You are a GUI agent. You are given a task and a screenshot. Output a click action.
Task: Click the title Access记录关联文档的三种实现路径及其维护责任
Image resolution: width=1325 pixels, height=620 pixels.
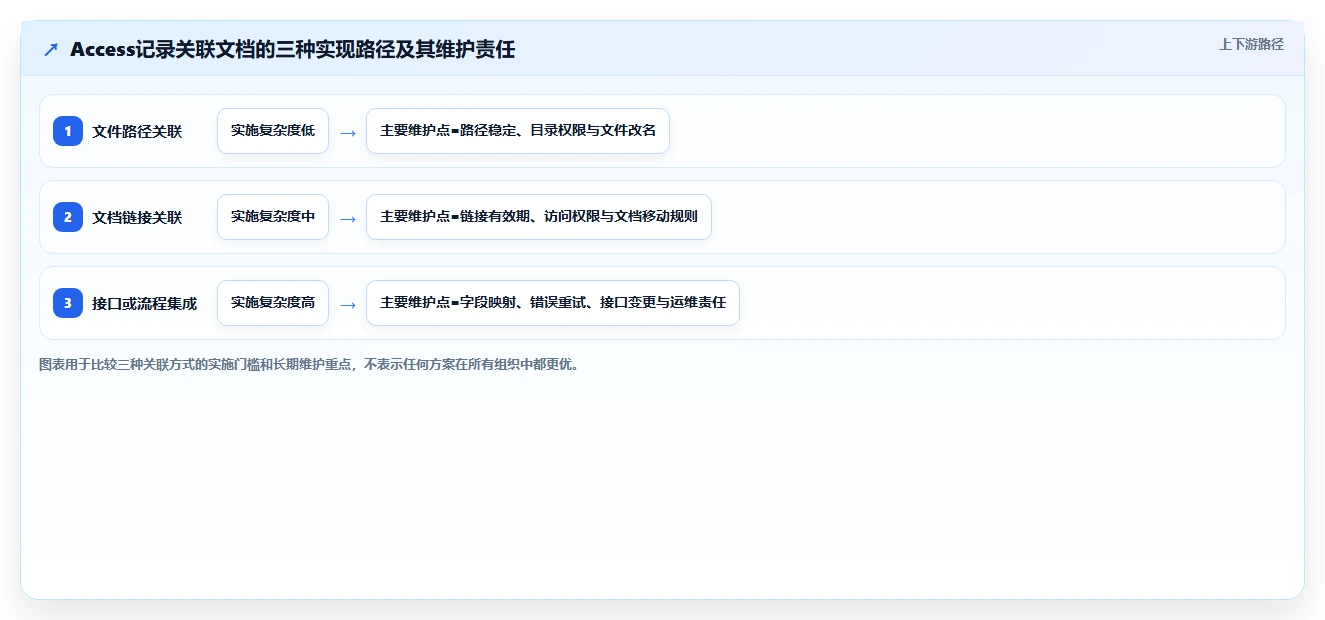click(x=292, y=49)
